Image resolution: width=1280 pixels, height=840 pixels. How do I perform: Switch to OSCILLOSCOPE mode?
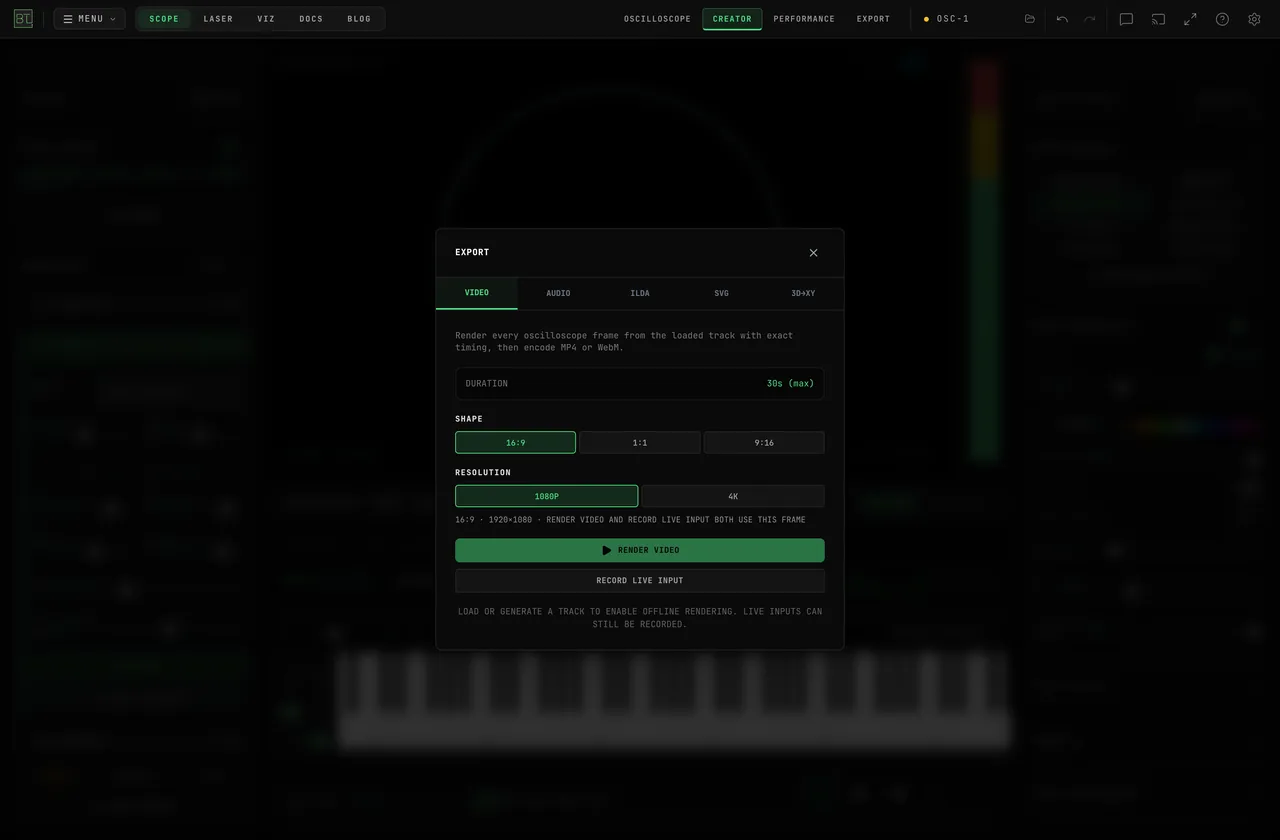point(657,19)
